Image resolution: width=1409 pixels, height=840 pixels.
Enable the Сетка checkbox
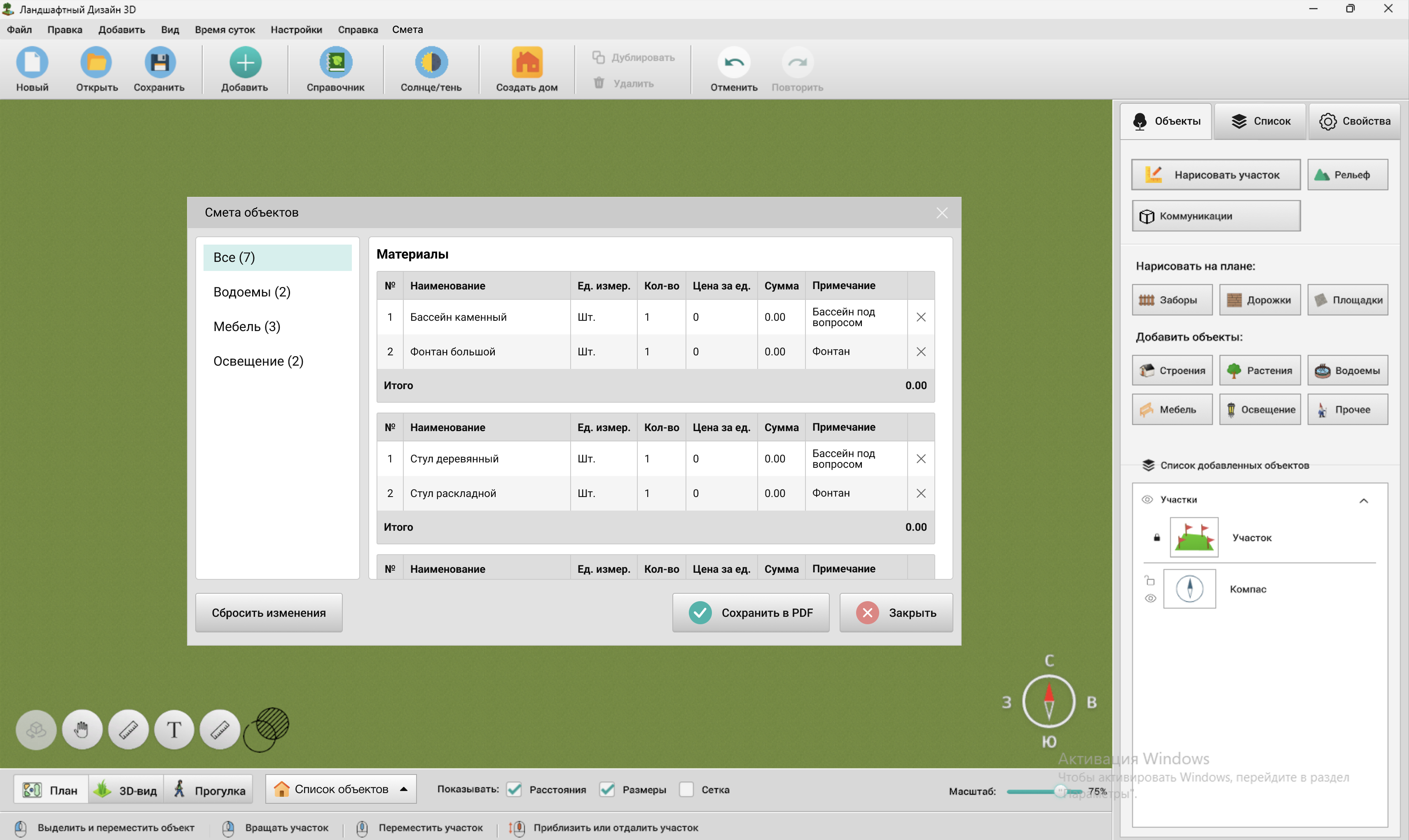686,790
